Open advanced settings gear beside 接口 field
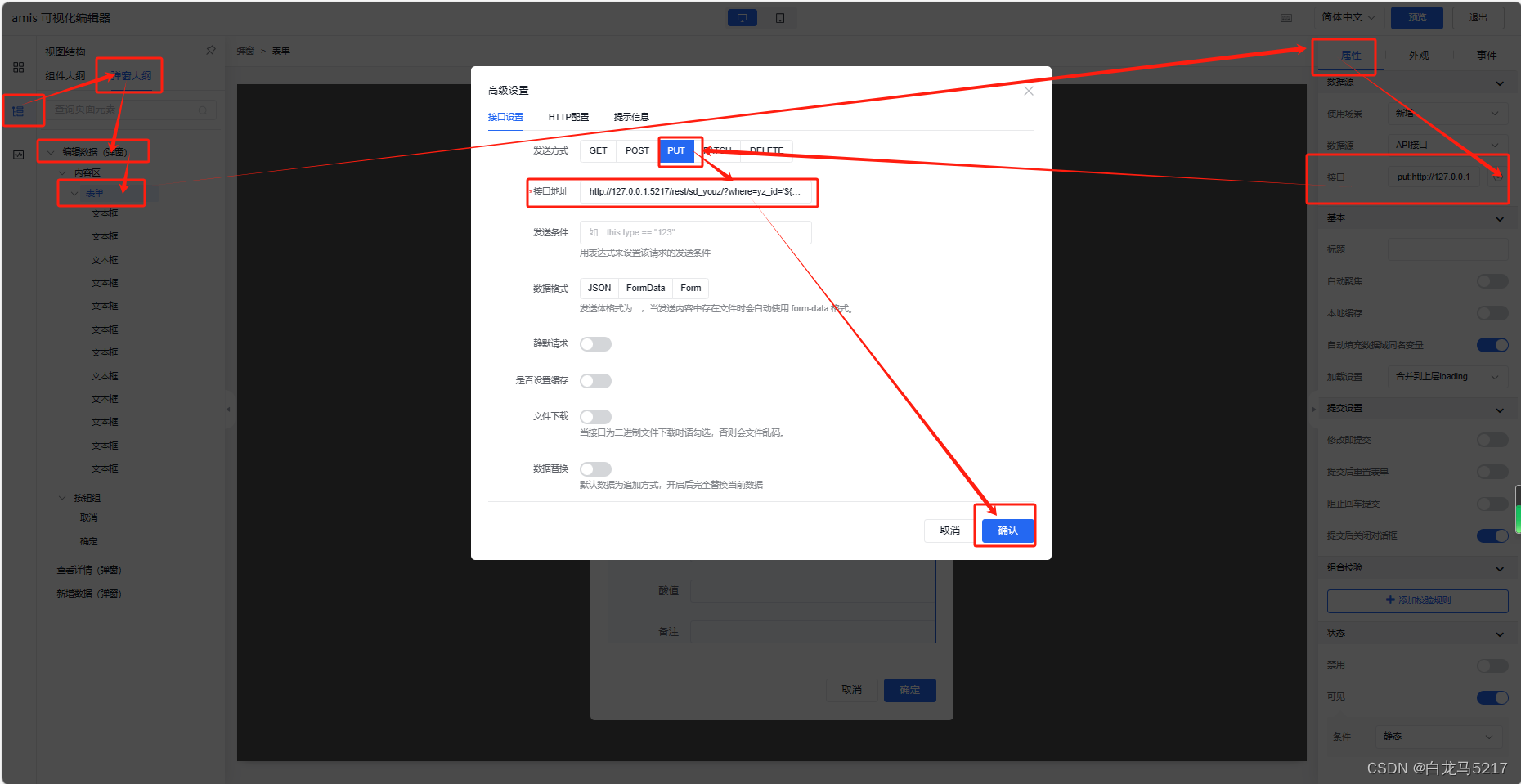The width and height of the screenshot is (1521, 784). [1497, 177]
